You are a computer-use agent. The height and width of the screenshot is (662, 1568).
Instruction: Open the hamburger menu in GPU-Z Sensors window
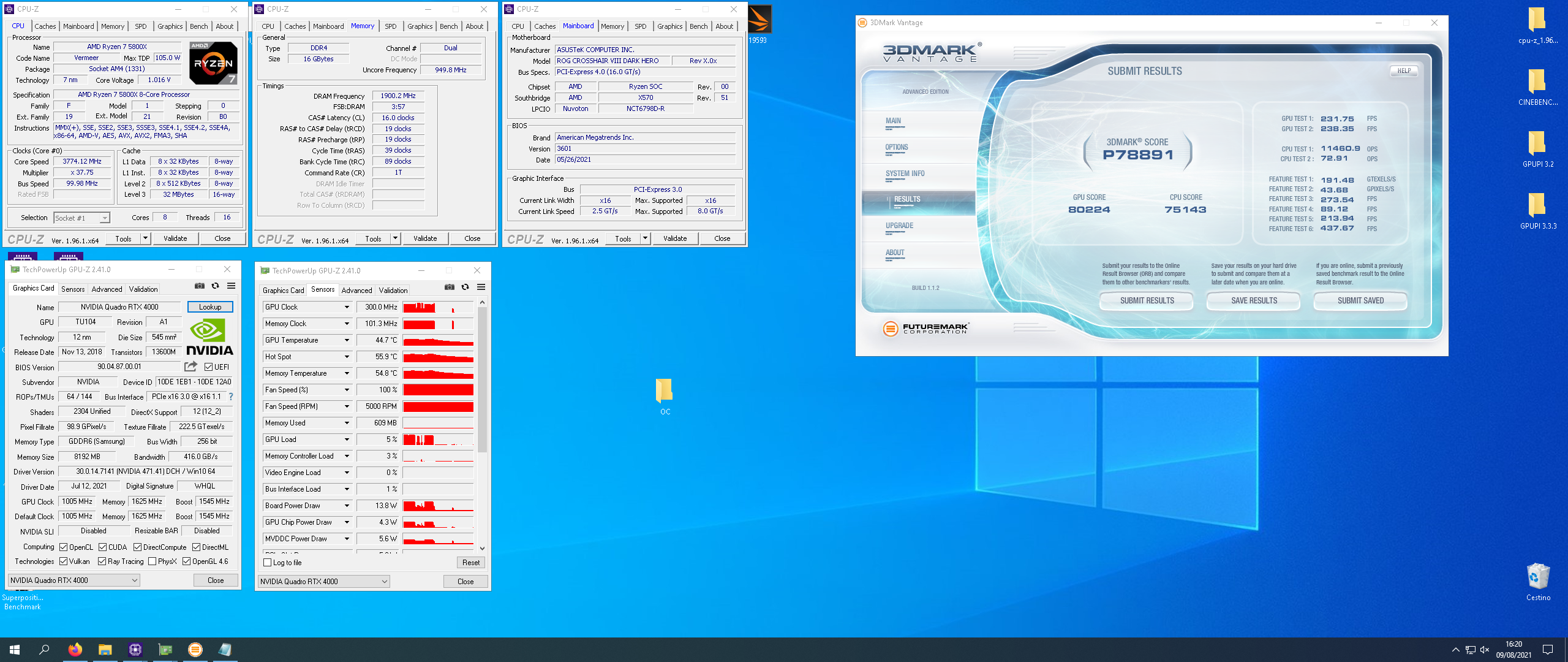click(481, 287)
